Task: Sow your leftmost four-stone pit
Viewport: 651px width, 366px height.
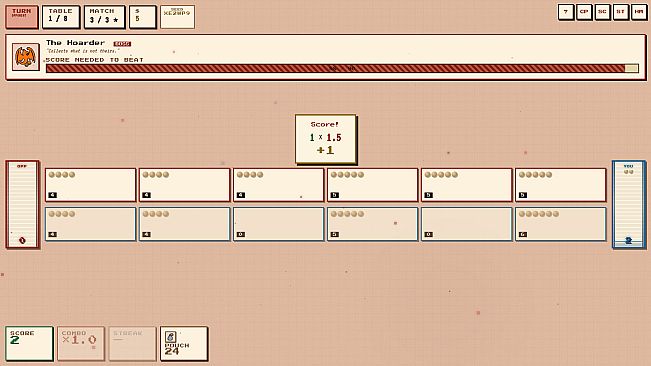Action: [x=91, y=224]
